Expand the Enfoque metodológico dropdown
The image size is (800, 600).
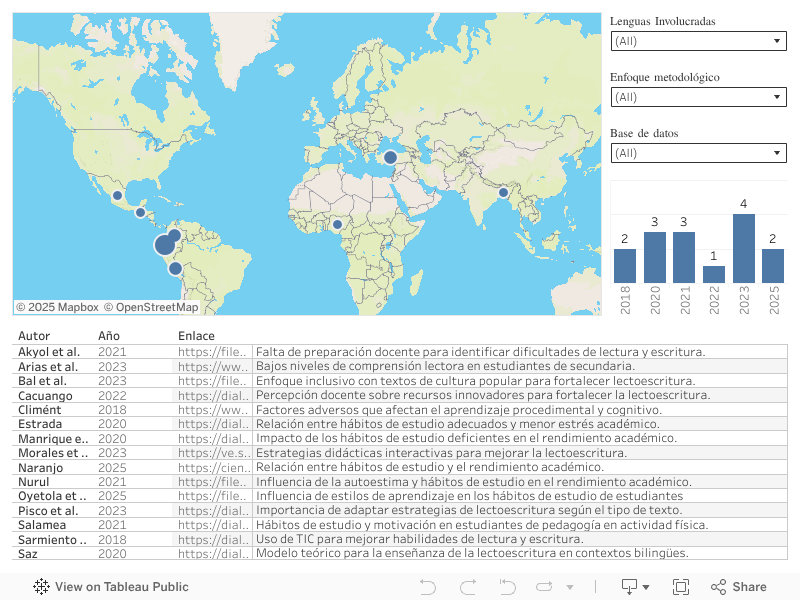tap(698, 97)
